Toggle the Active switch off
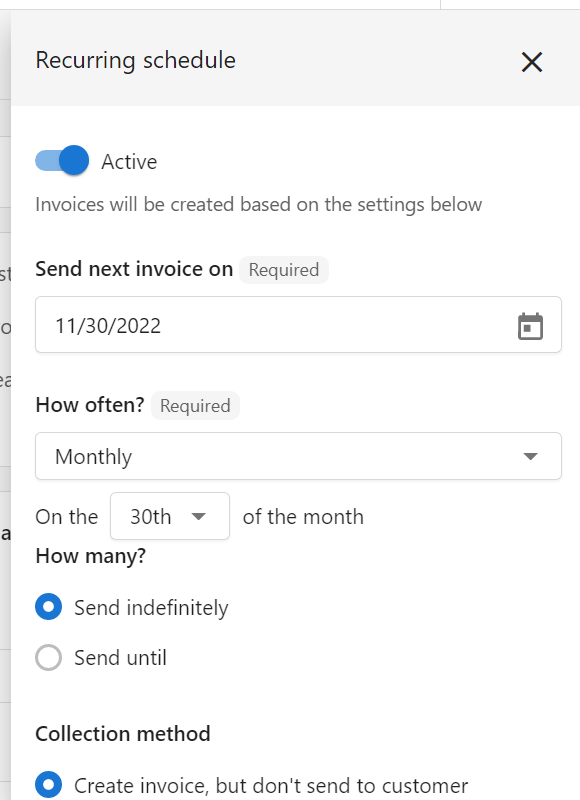This screenshot has width=580, height=800. [62, 161]
